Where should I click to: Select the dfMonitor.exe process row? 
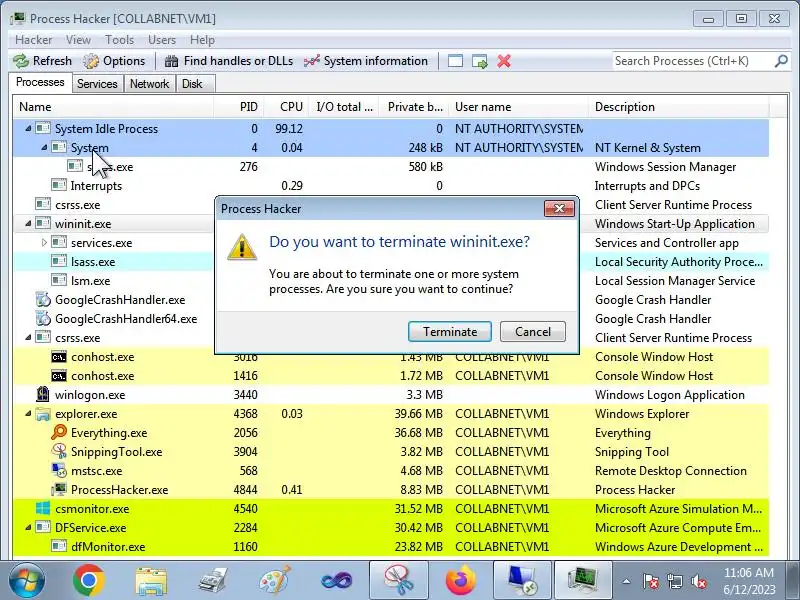[390, 546]
